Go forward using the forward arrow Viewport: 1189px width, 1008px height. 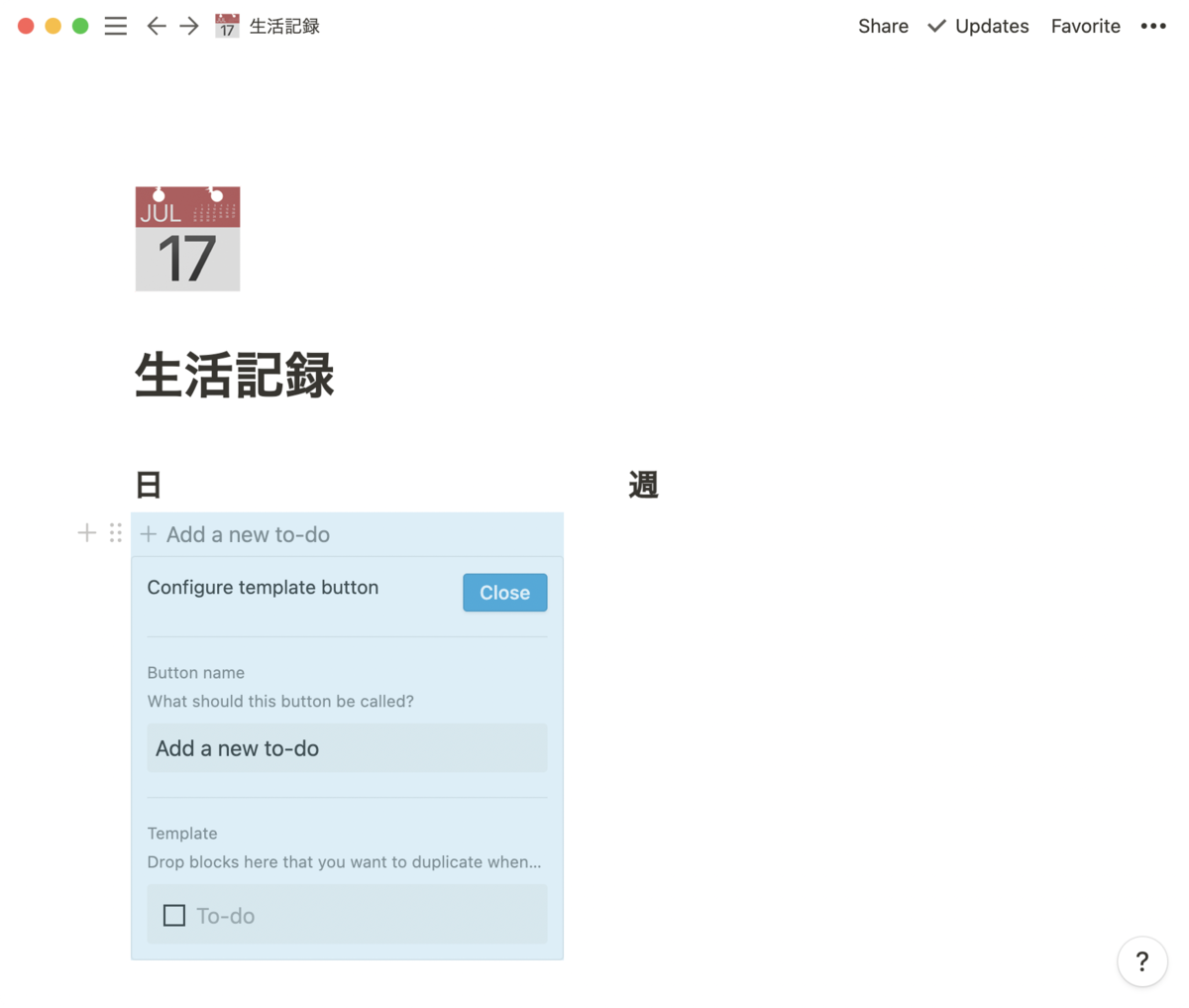(x=188, y=26)
